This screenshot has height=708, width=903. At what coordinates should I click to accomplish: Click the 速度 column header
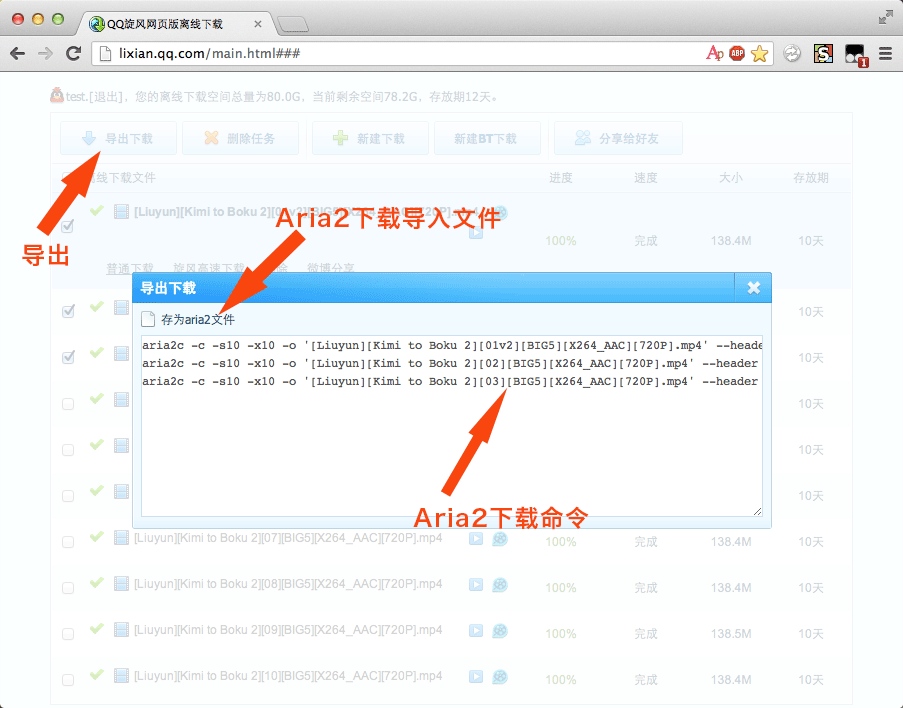coord(646,177)
